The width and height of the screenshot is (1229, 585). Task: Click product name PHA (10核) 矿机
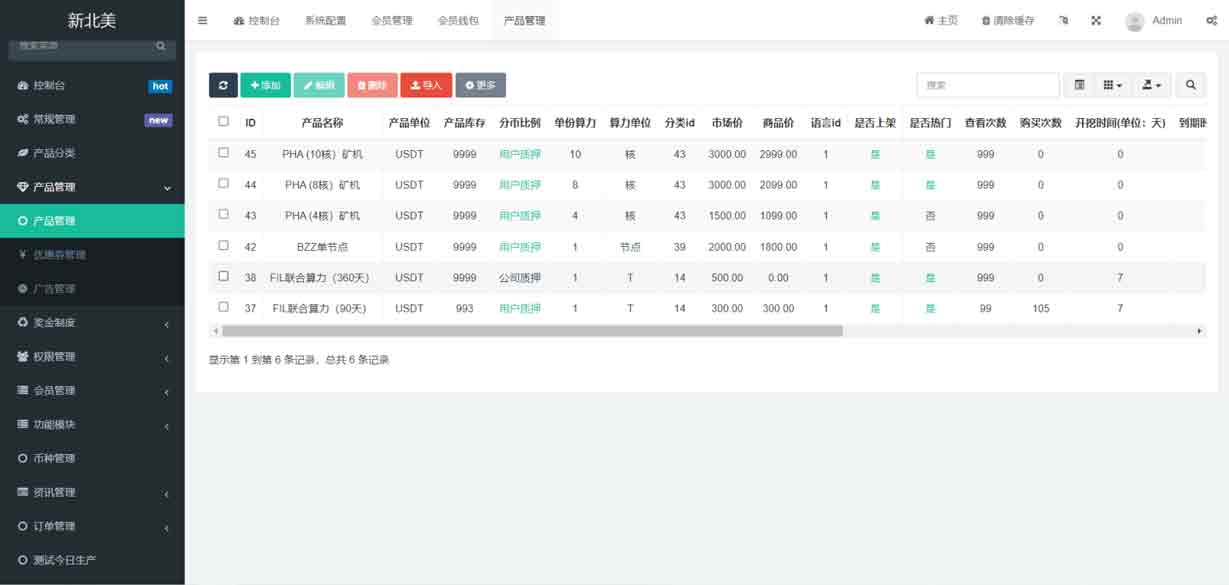coord(322,154)
